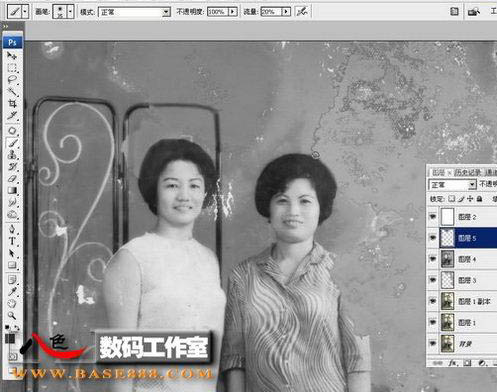Screen dimensions: 497x392
Task: Hide layer 图层 4 via eye icon
Action: (x=433, y=259)
